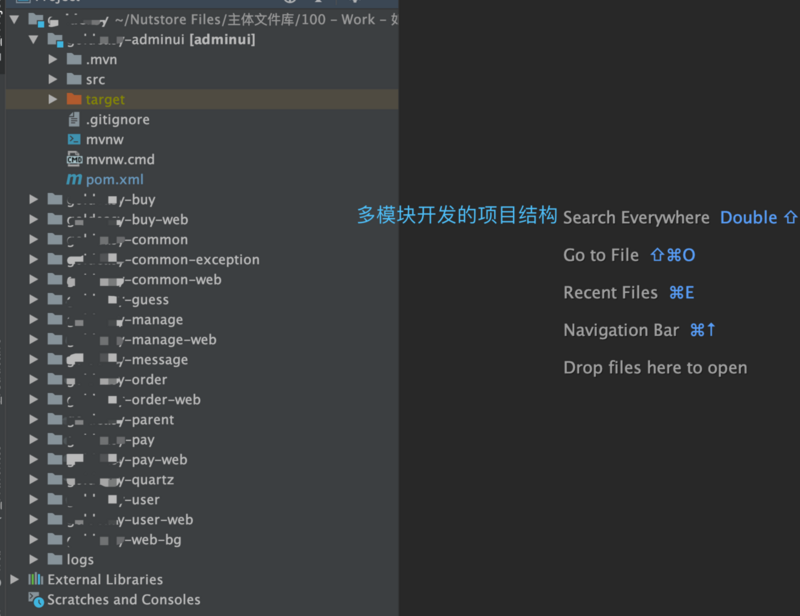The image size is (800, 616).
Task: Expand the common-exception module
Action: coord(33,259)
